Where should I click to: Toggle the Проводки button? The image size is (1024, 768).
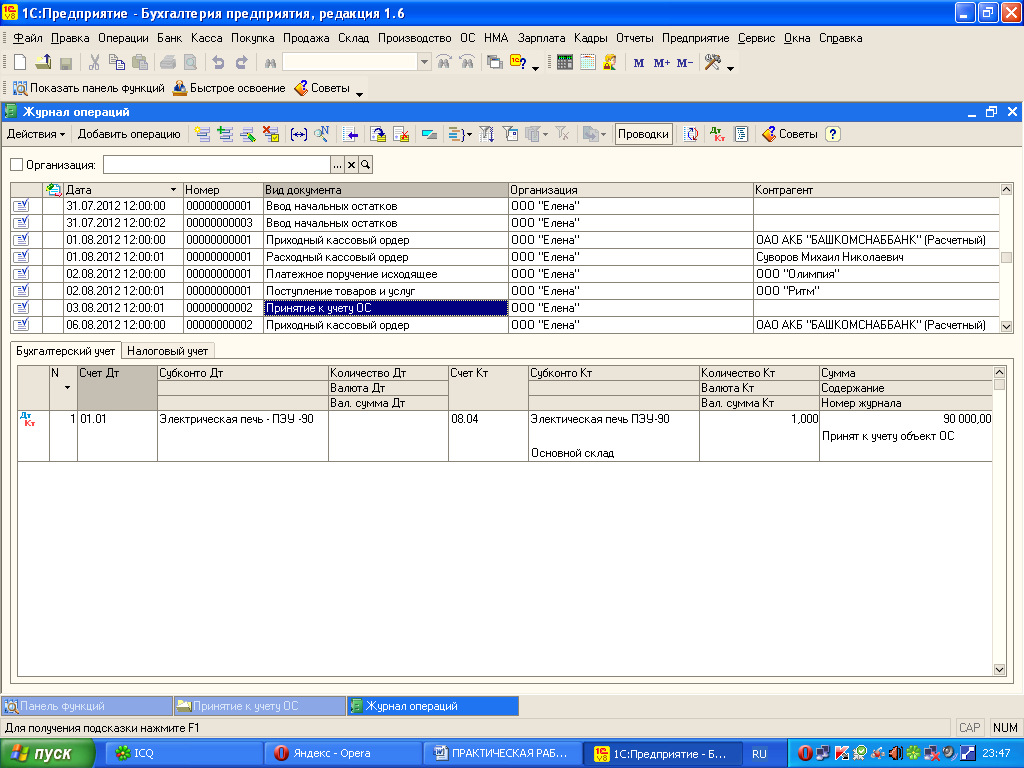(643, 135)
